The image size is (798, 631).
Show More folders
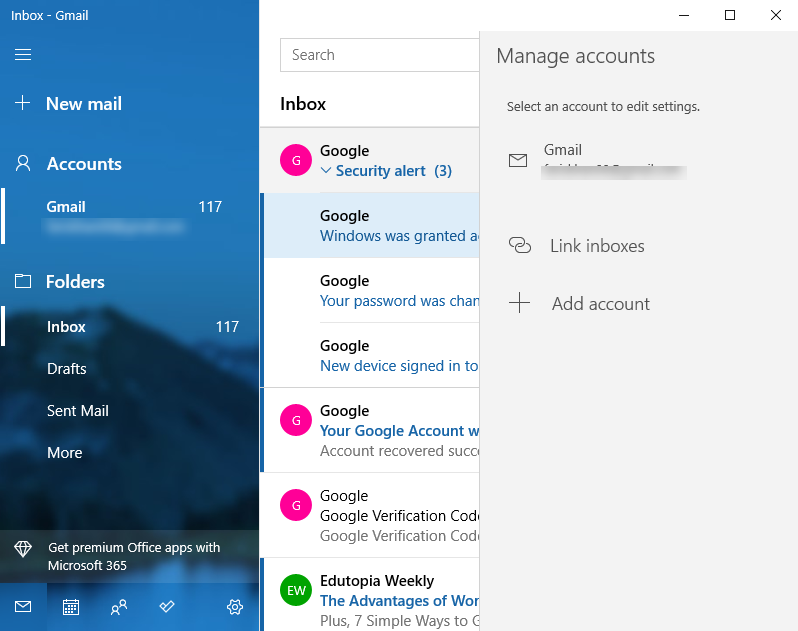pyautogui.click(x=129, y=452)
